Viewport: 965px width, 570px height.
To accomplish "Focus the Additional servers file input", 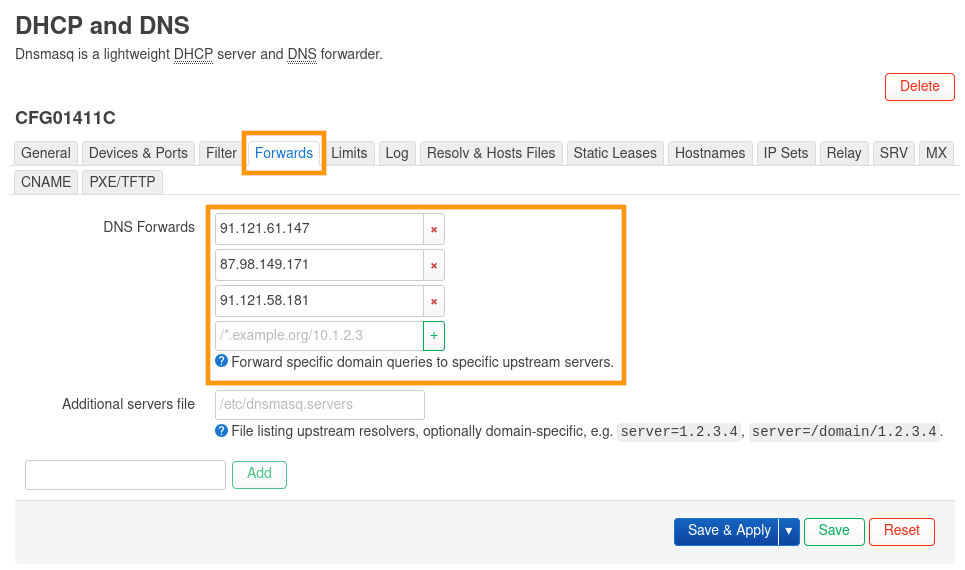I will pos(320,405).
